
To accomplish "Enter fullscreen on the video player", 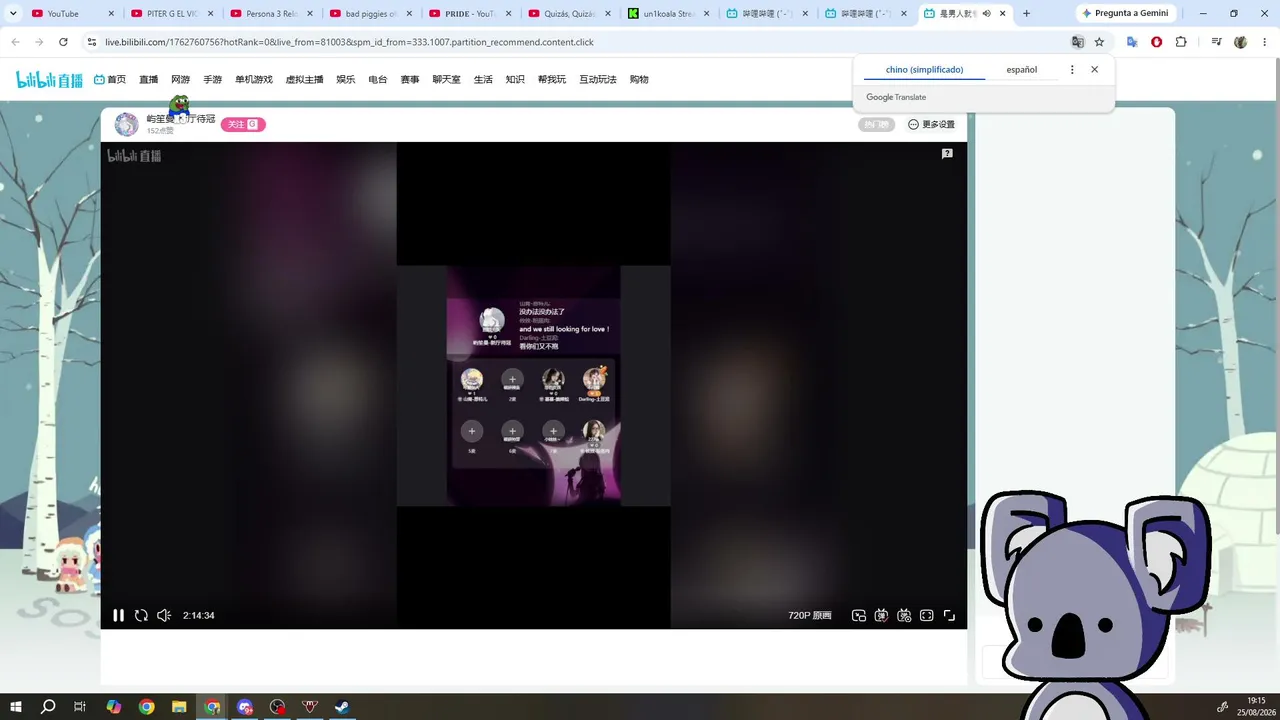I will pyautogui.click(x=950, y=616).
